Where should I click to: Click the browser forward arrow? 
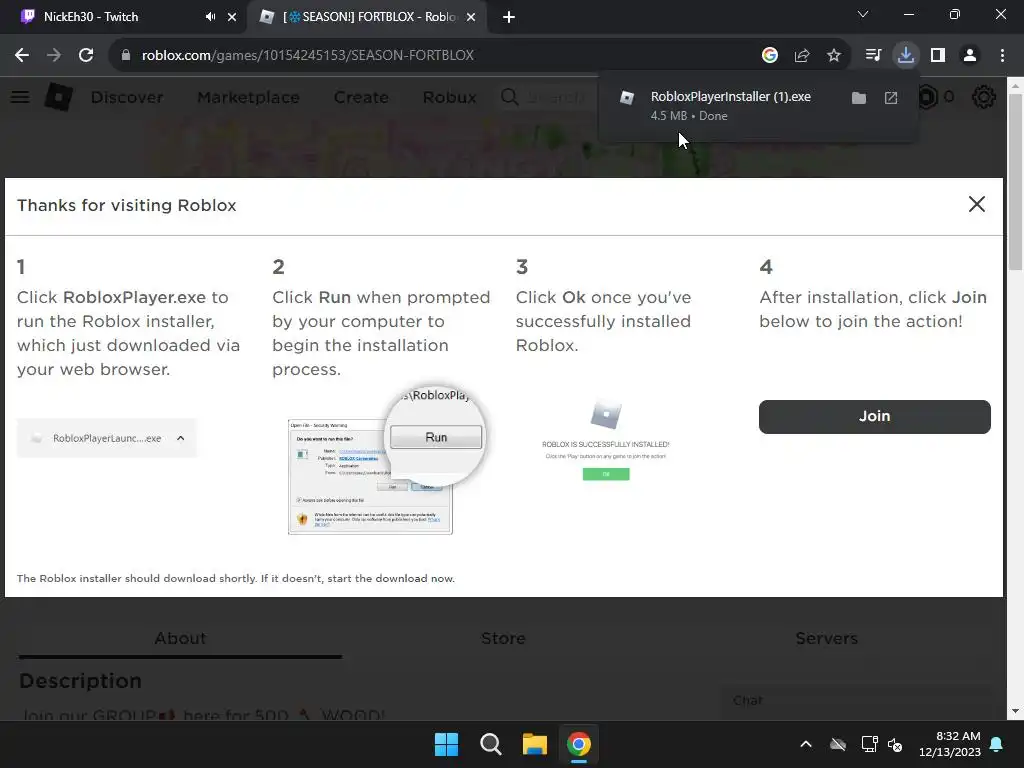pos(54,56)
